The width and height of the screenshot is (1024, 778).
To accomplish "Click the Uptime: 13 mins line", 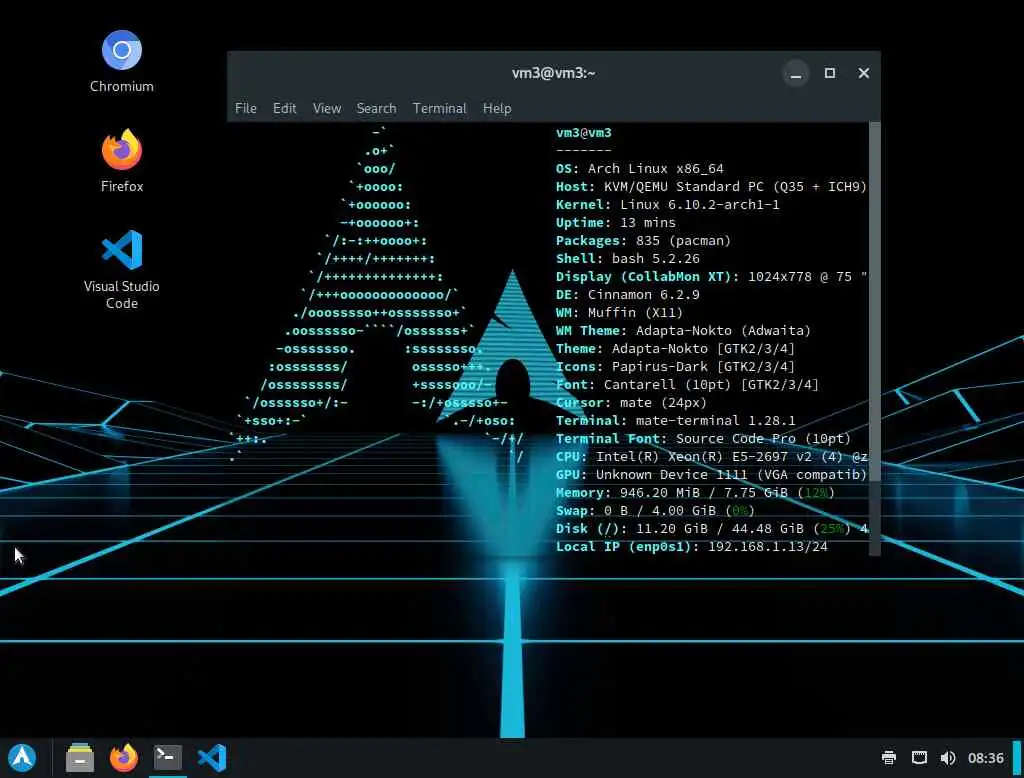I will tap(615, 223).
